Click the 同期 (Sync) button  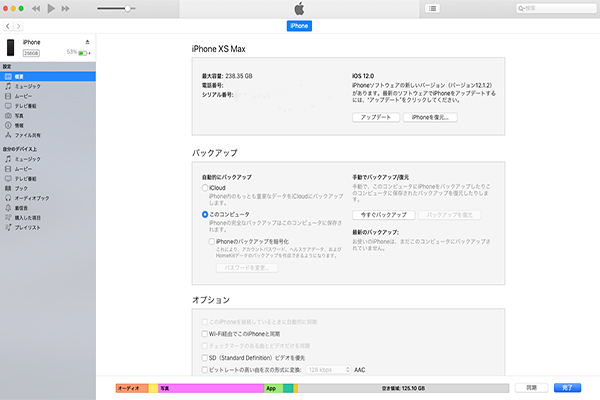pyautogui.click(x=532, y=388)
